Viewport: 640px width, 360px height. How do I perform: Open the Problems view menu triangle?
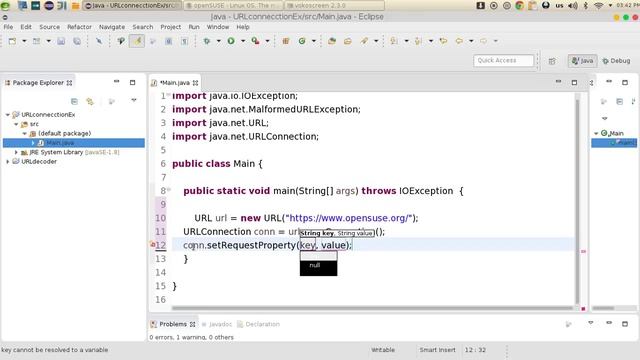591,323
